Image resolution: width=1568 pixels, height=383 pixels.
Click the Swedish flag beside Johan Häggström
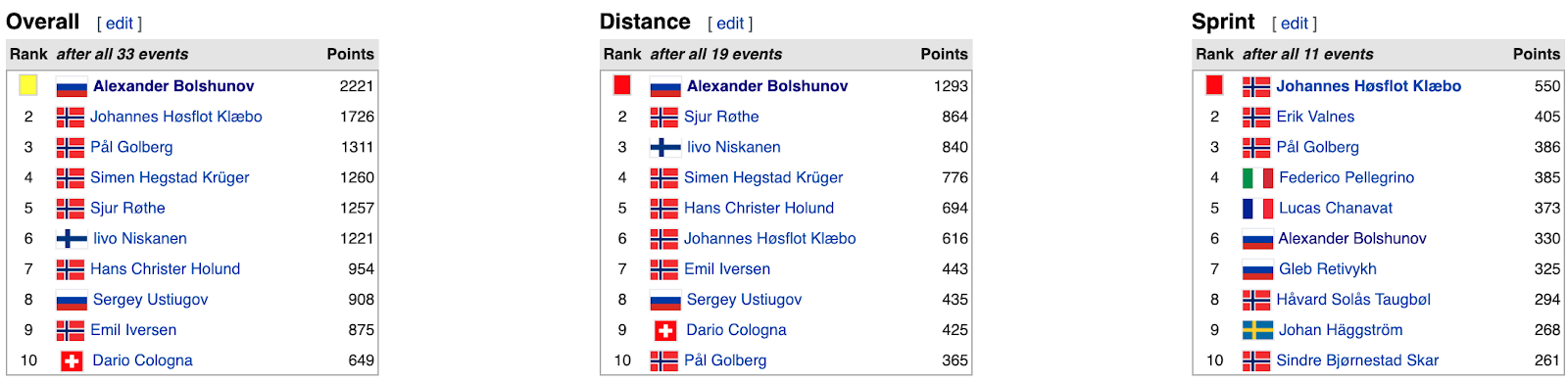coord(1258,330)
